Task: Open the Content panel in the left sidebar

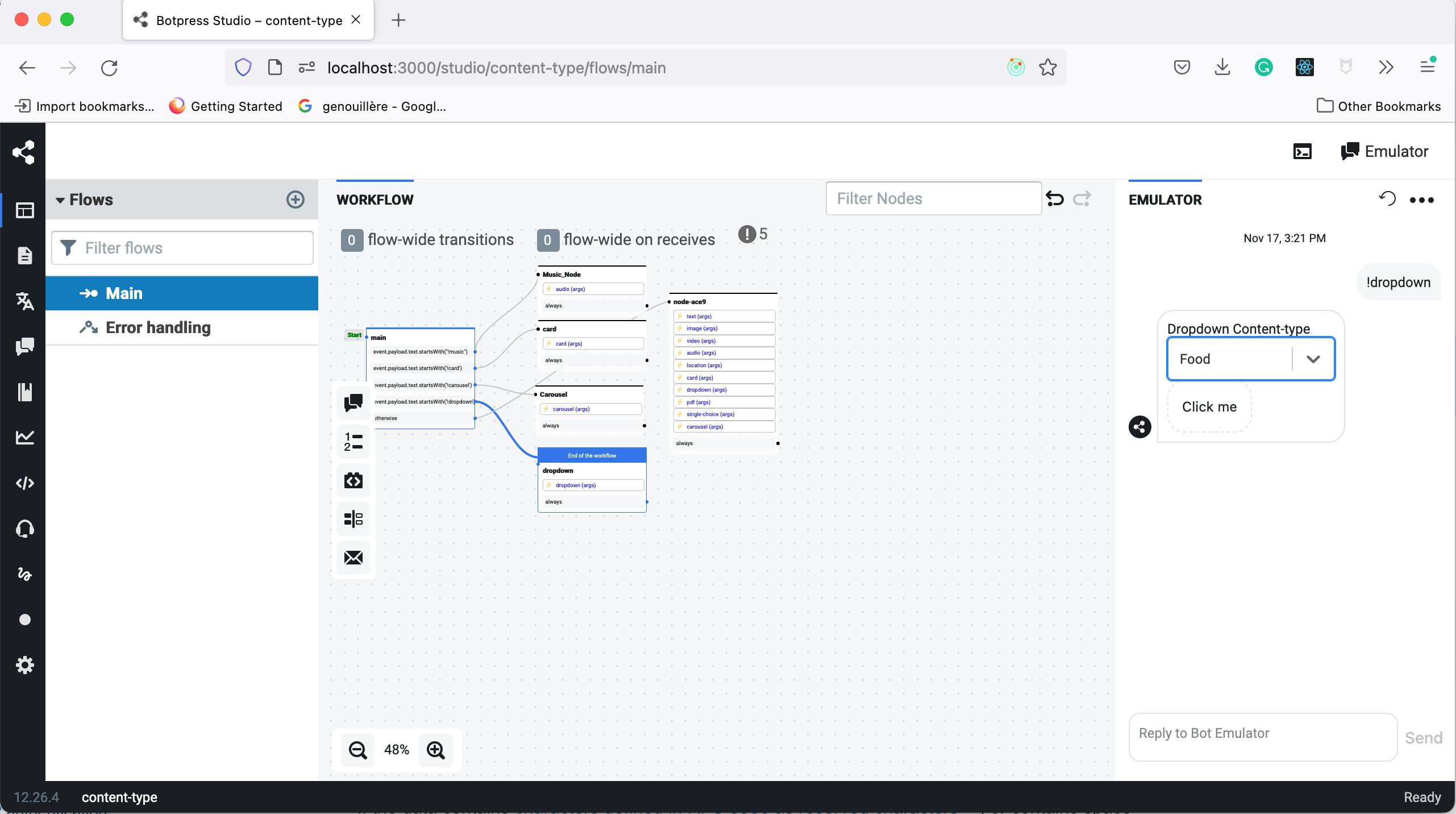Action: [x=24, y=256]
